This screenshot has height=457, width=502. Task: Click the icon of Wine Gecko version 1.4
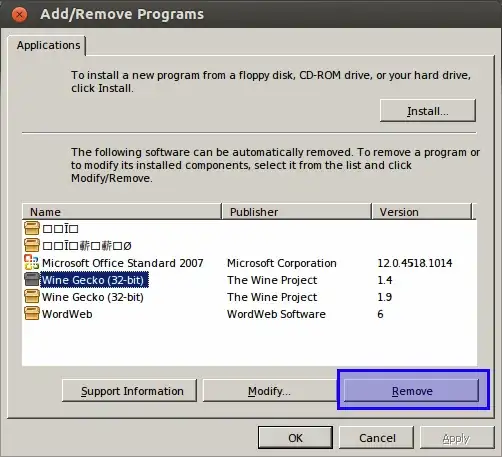point(32,279)
